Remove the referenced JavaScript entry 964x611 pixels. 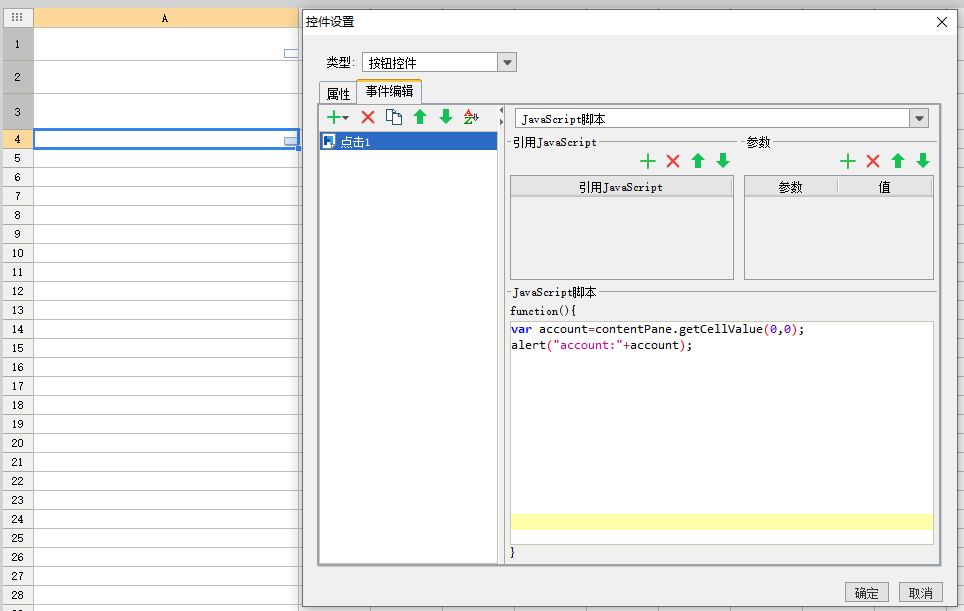(673, 161)
